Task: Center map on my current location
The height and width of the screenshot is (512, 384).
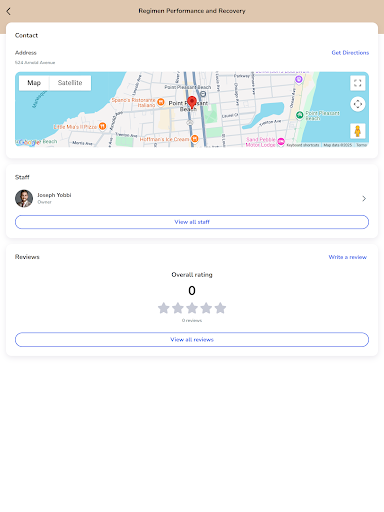Action: point(358,104)
